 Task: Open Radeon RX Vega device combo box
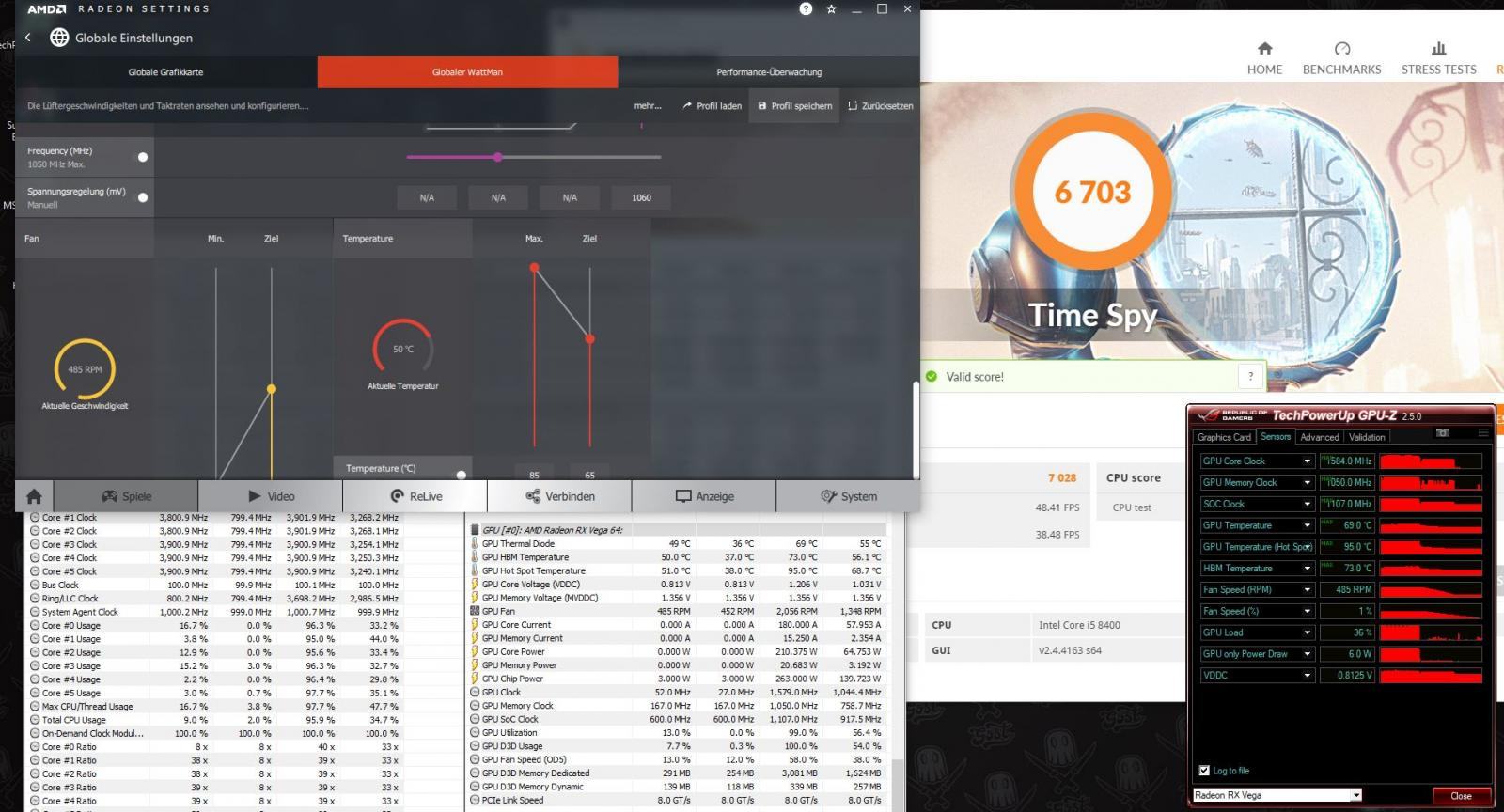click(1277, 795)
